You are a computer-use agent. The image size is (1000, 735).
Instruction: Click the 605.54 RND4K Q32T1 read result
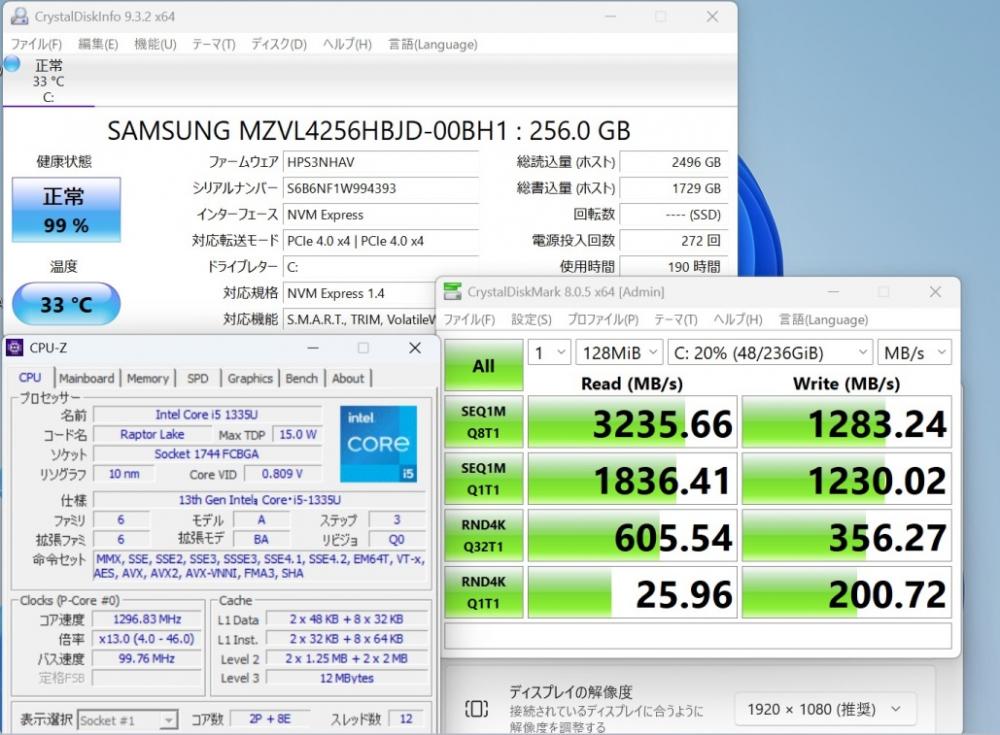(633, 535)
